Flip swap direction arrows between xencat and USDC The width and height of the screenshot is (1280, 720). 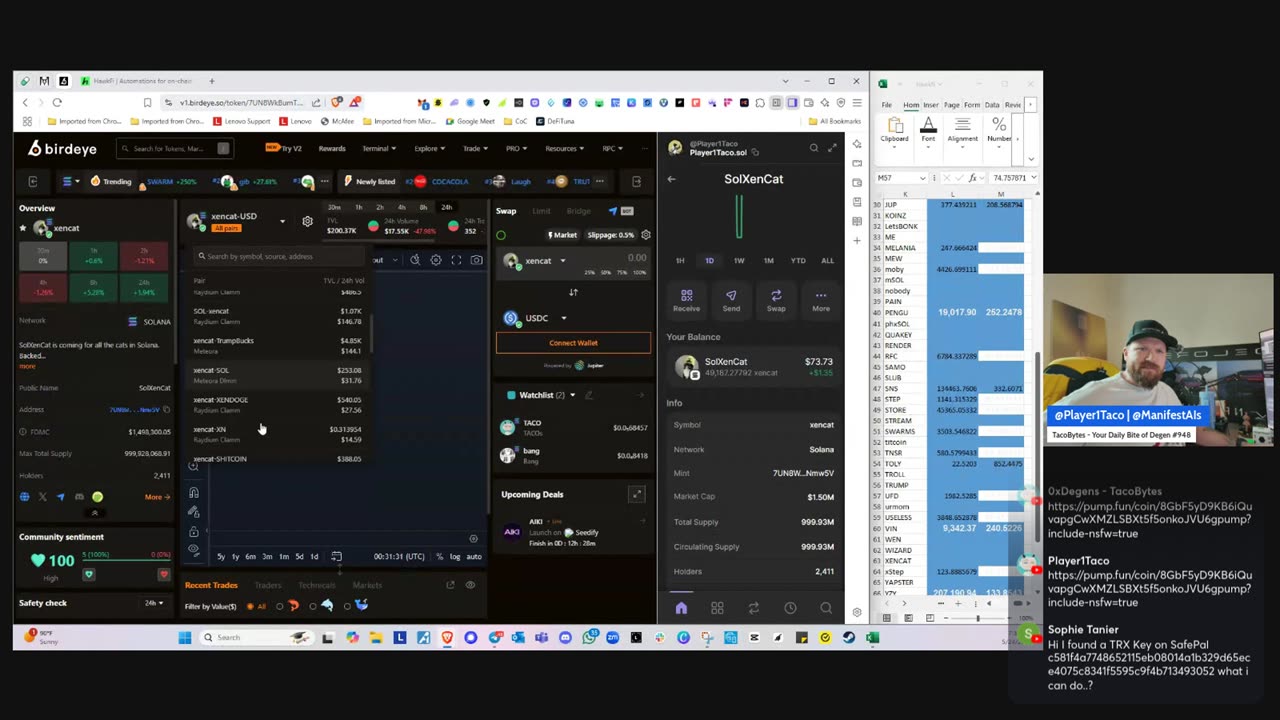(573, 292)
